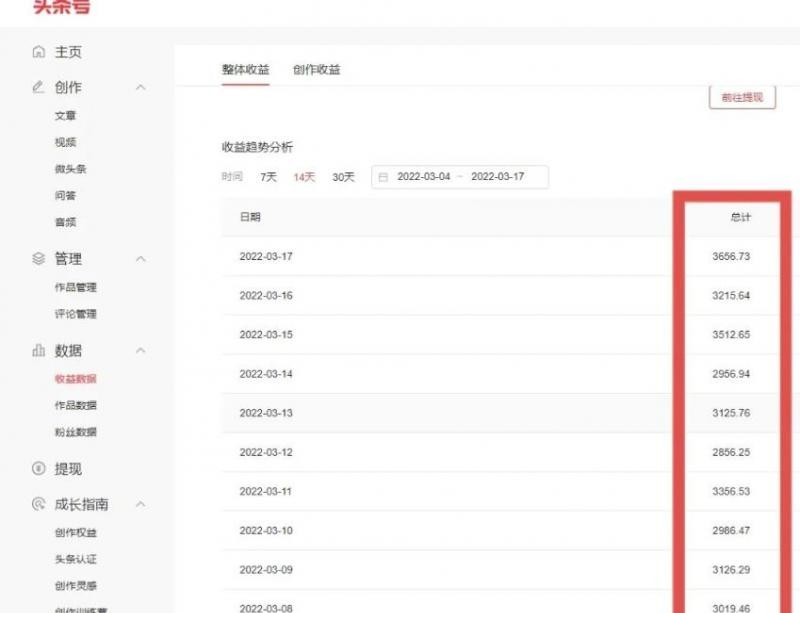Image resolution: width=800 pixels, height=636 pixels.
Task: Collapse the 创作 section chevron
Action: coord(141,88)
